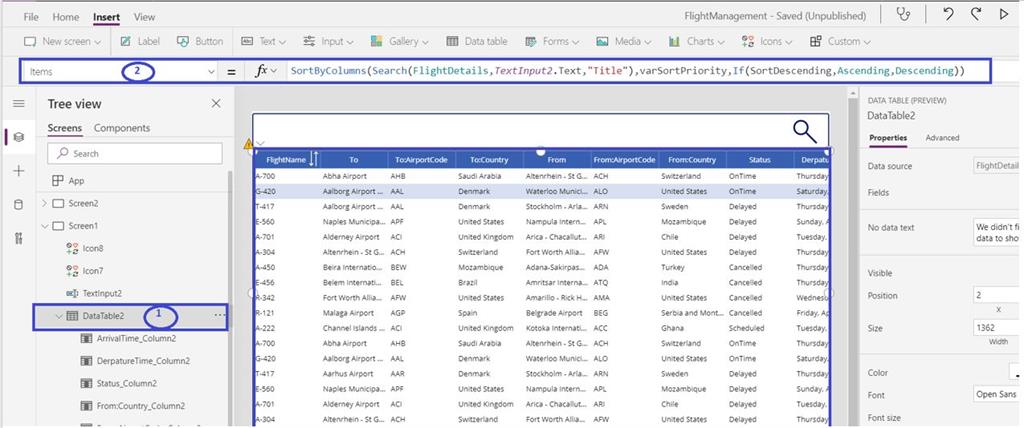Click the formula bar expression
Viewport: 1024px width, 428px height.
pyautogui.click(x=627, y=71)
